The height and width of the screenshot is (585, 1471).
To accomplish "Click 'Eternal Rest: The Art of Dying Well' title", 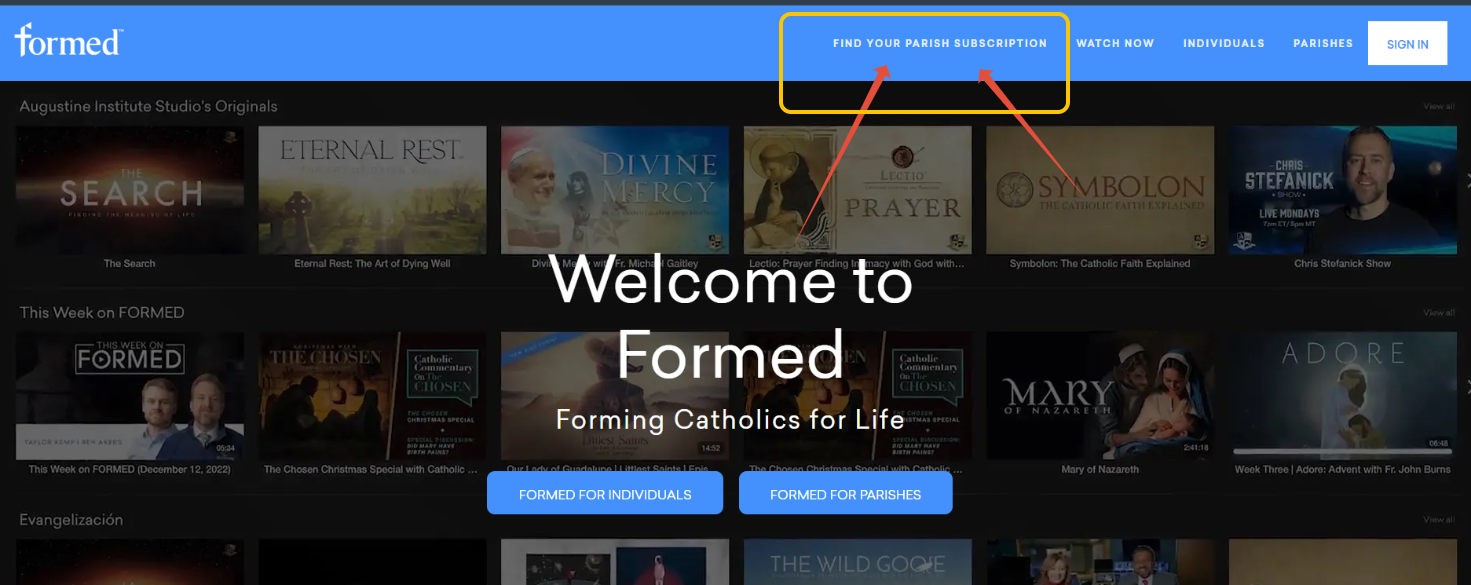I will pyautogui.click(x=373, y=264).
